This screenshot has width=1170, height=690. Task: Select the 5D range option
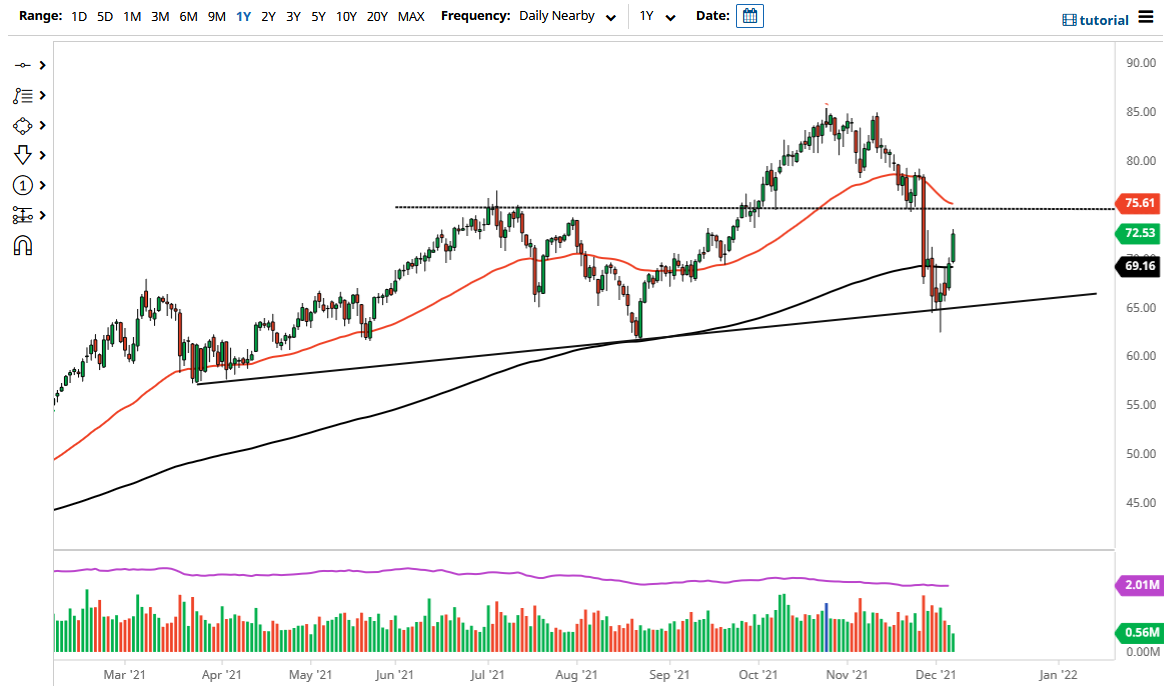104,16
